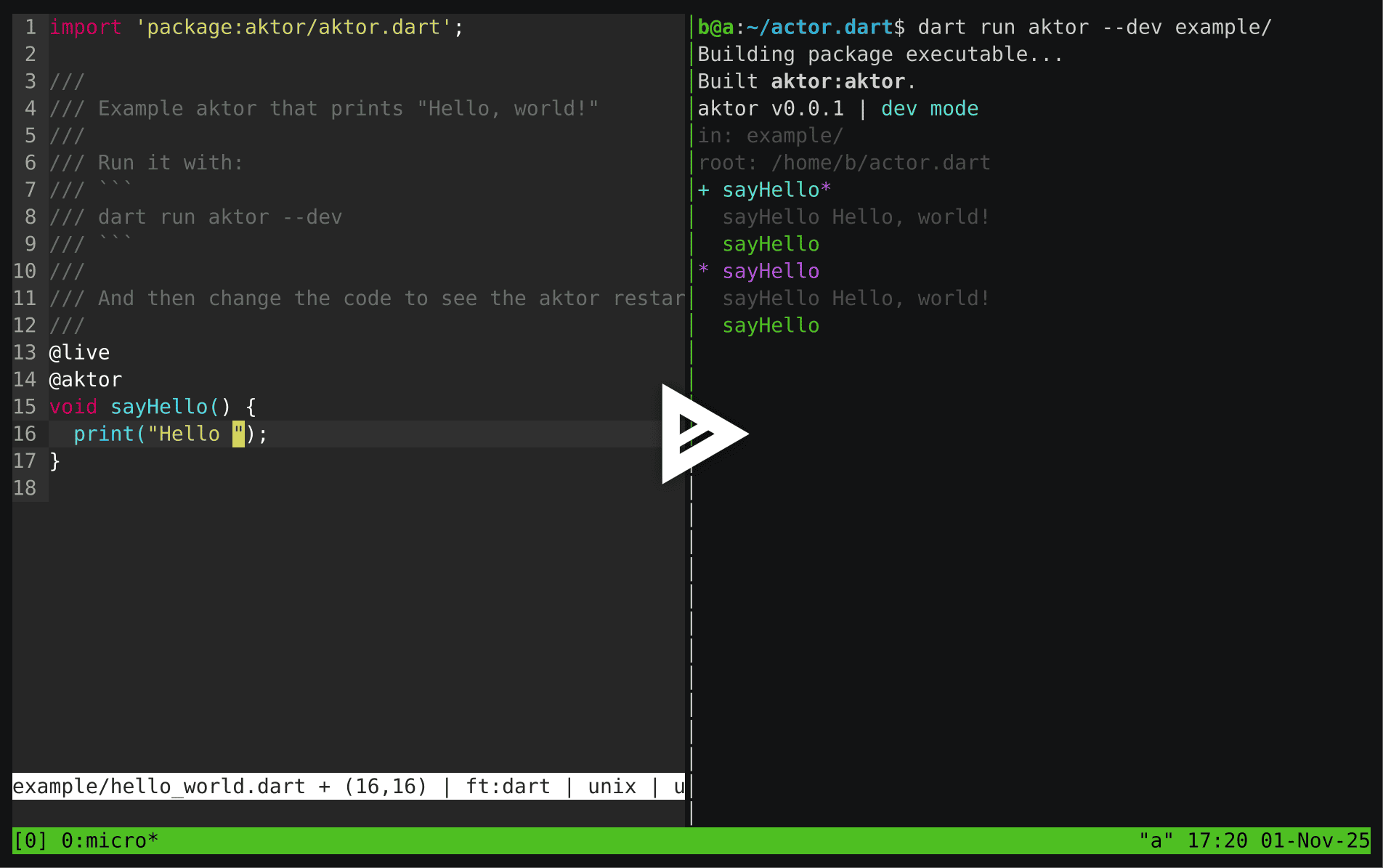This screenshot has width=1383, height=868.
Task: Click line number 13 in the gutter
Action: click(x=25, y=353)
